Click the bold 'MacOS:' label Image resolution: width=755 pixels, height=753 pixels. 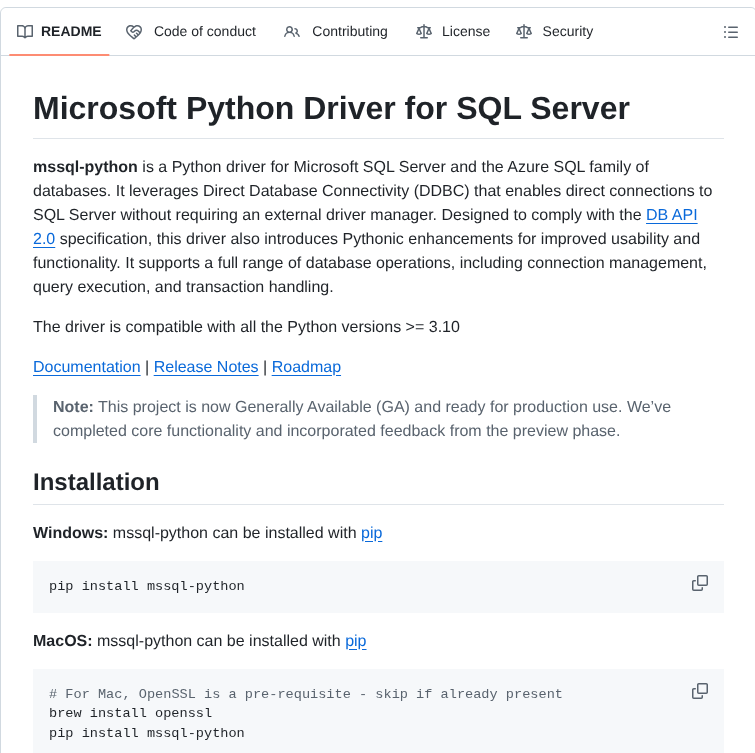(x=63, y=641)
